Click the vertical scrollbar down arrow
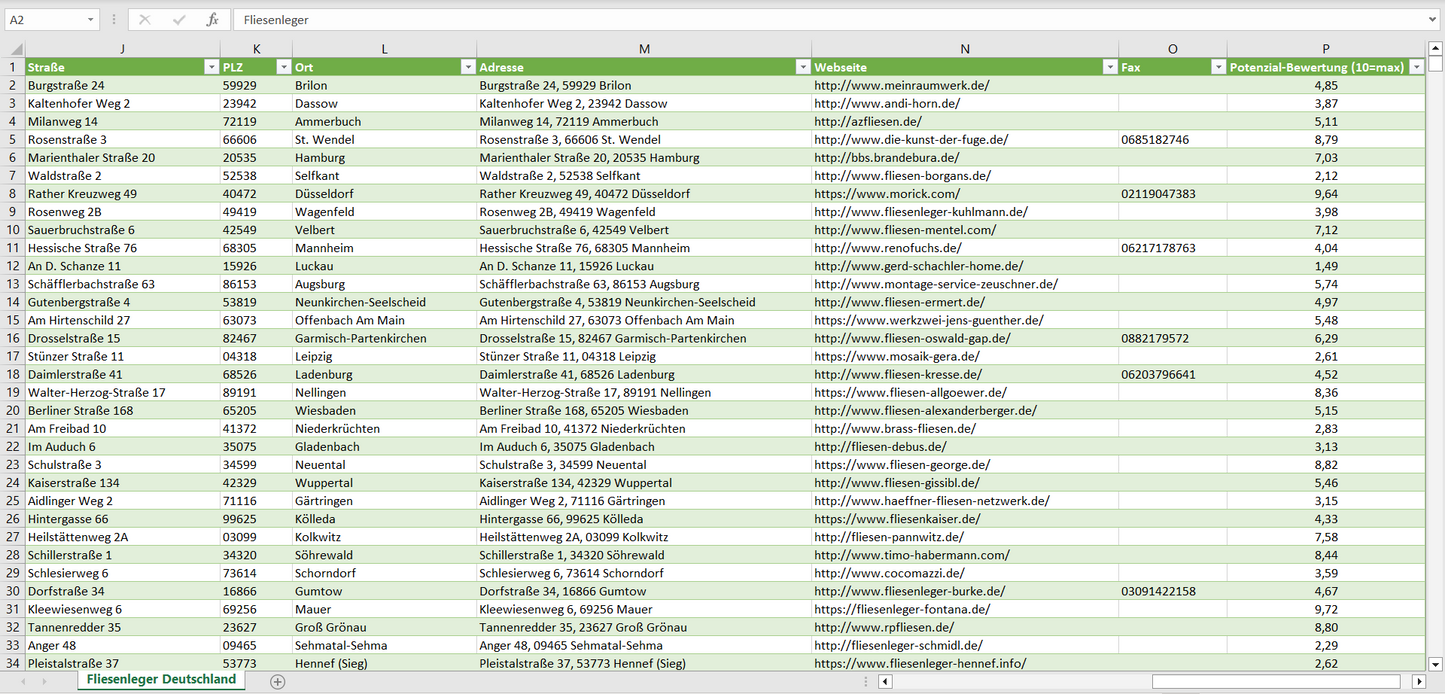This screenshot has height=694, width=1445. (1436, 663)
